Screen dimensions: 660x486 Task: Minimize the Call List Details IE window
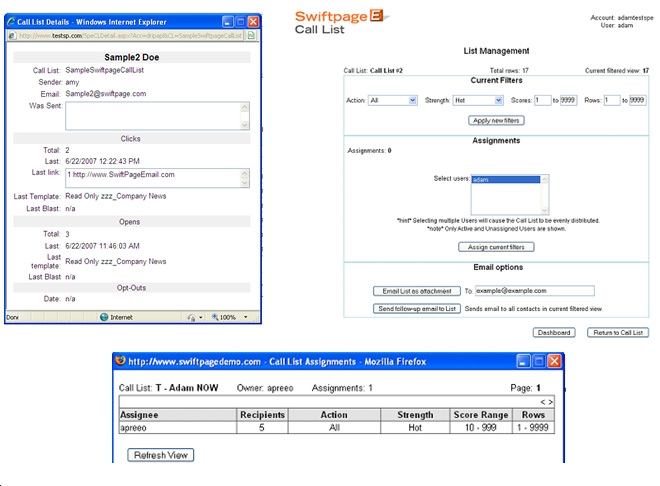pos(227,22)
